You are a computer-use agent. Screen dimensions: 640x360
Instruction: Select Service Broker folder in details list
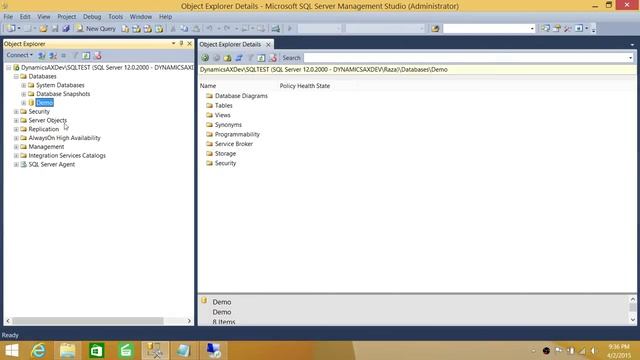click(x=233, y=144)
